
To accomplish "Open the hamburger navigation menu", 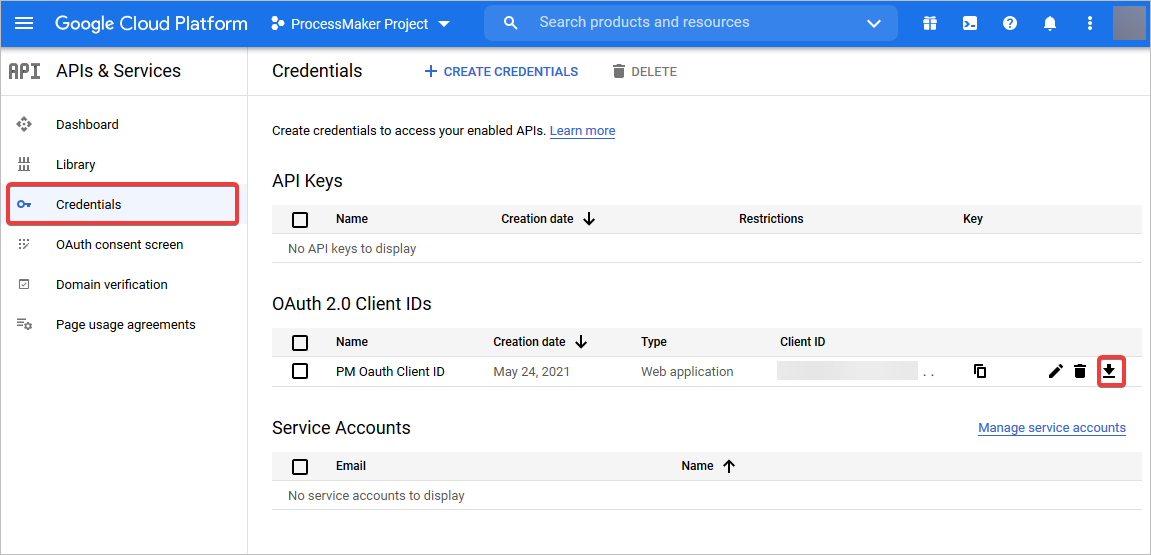I will (24, 23).
